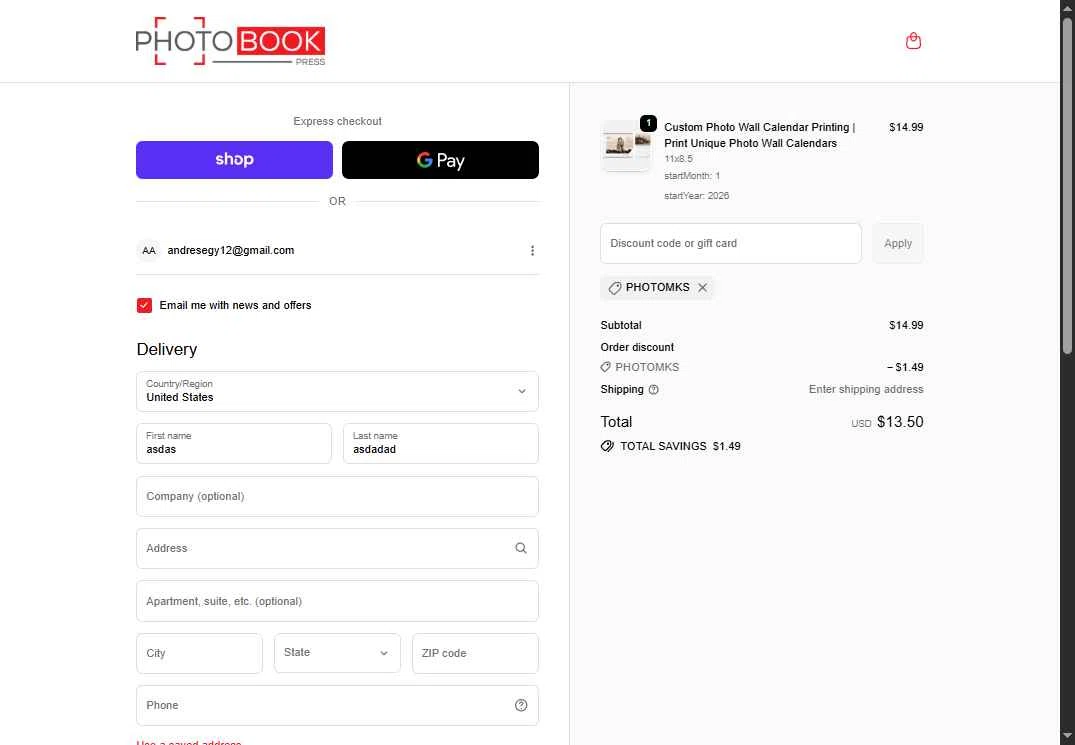The image size is (1075, 745).
Task: Click the Apartment, suite, etc. field
Action: tap(337, 601)
